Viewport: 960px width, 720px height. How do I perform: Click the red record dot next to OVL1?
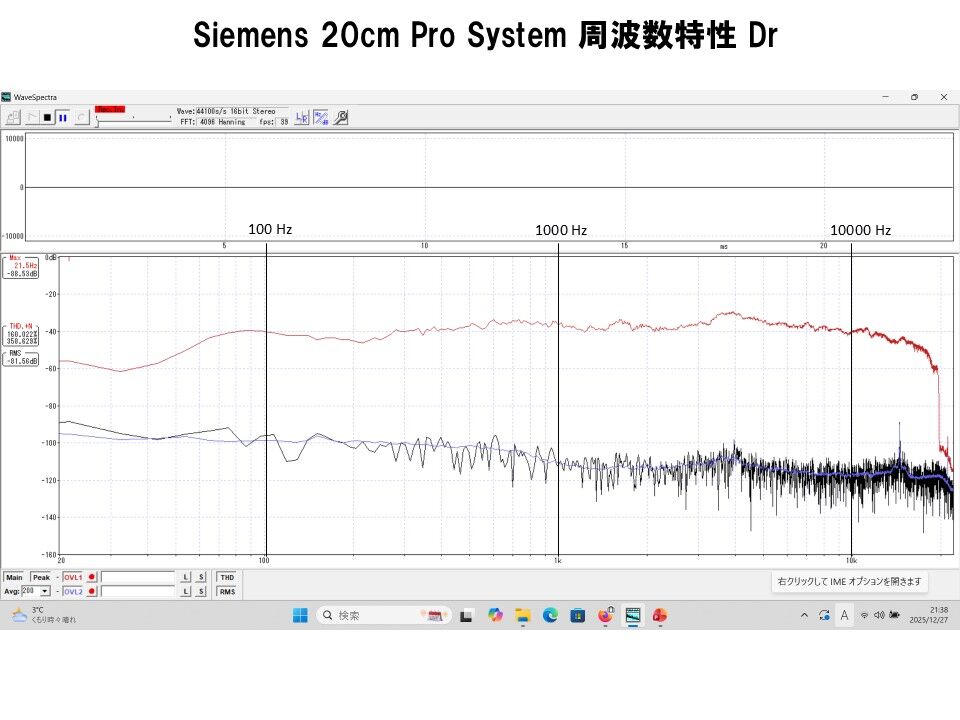(92, 577)
